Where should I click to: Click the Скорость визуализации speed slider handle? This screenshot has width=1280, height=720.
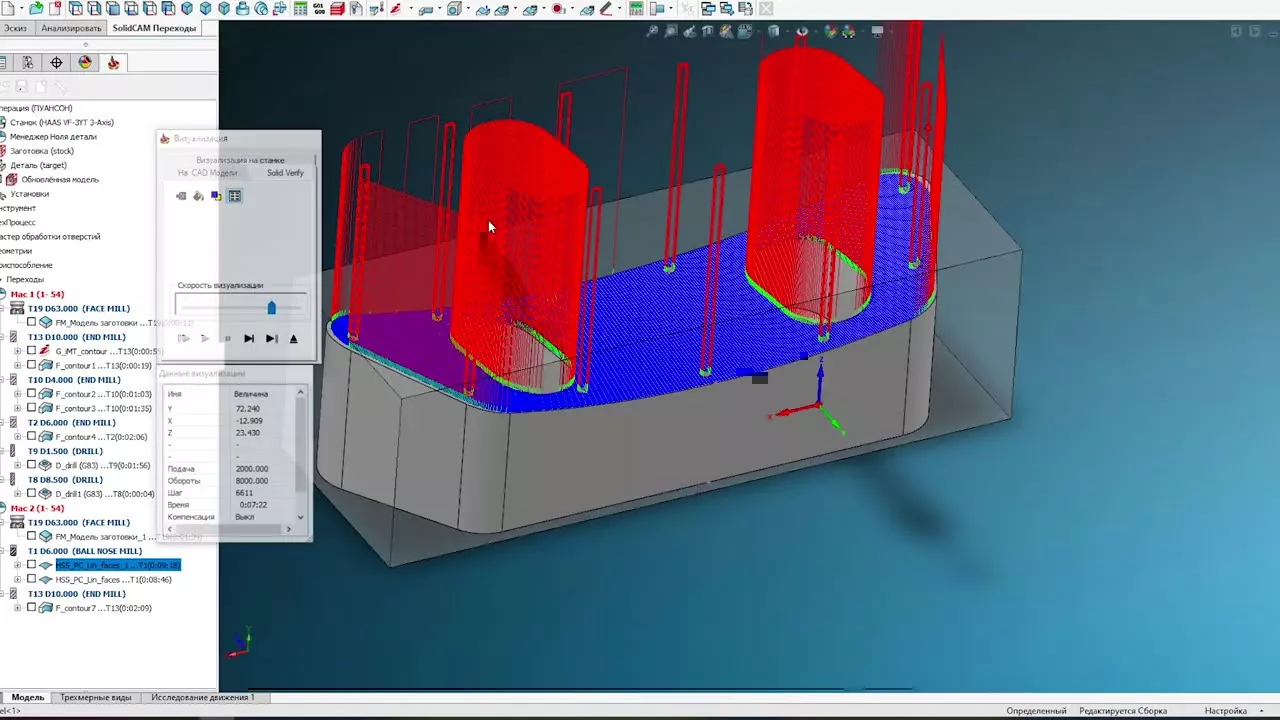(x=271, y=308)
